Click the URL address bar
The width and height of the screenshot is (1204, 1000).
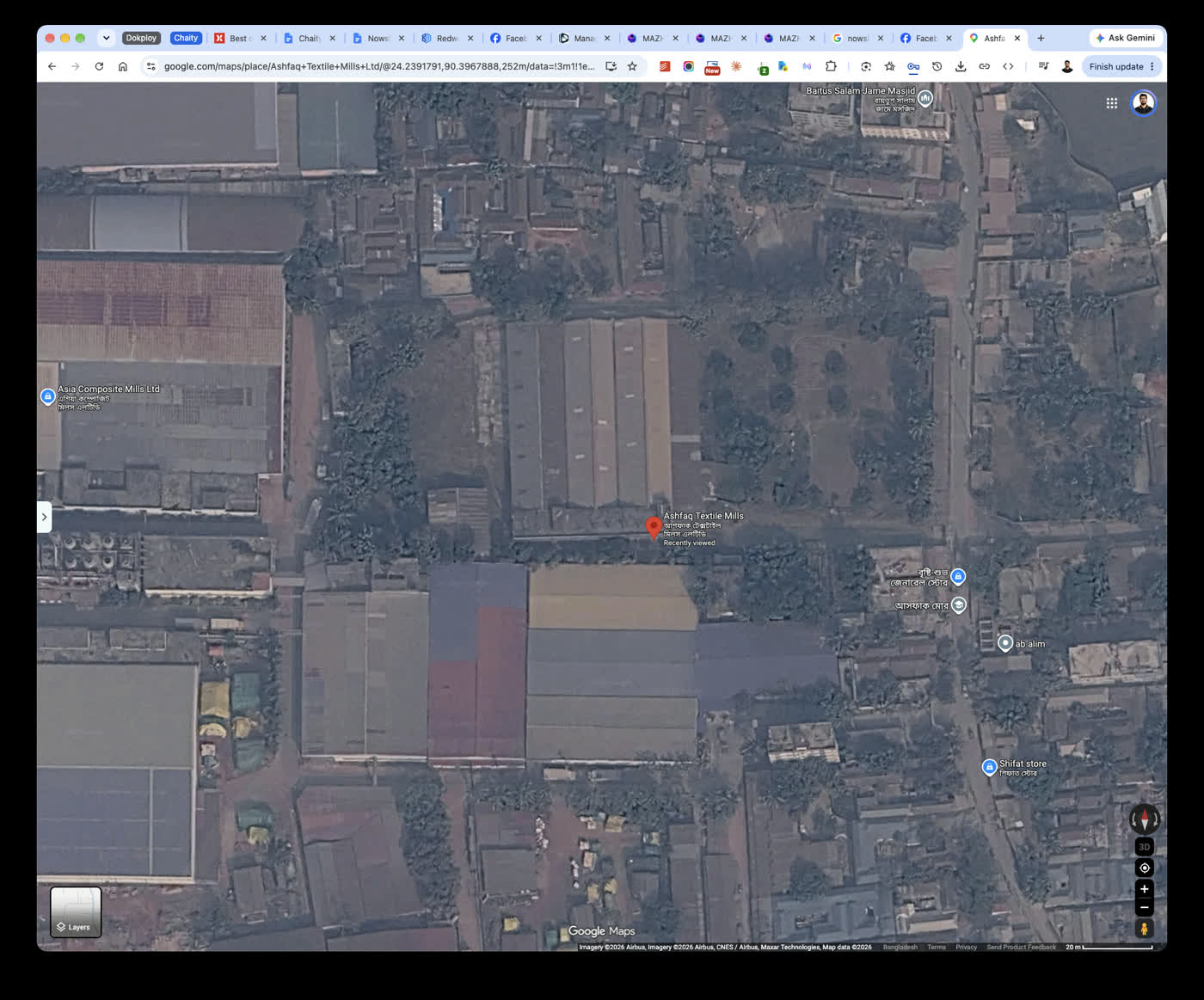379,66
